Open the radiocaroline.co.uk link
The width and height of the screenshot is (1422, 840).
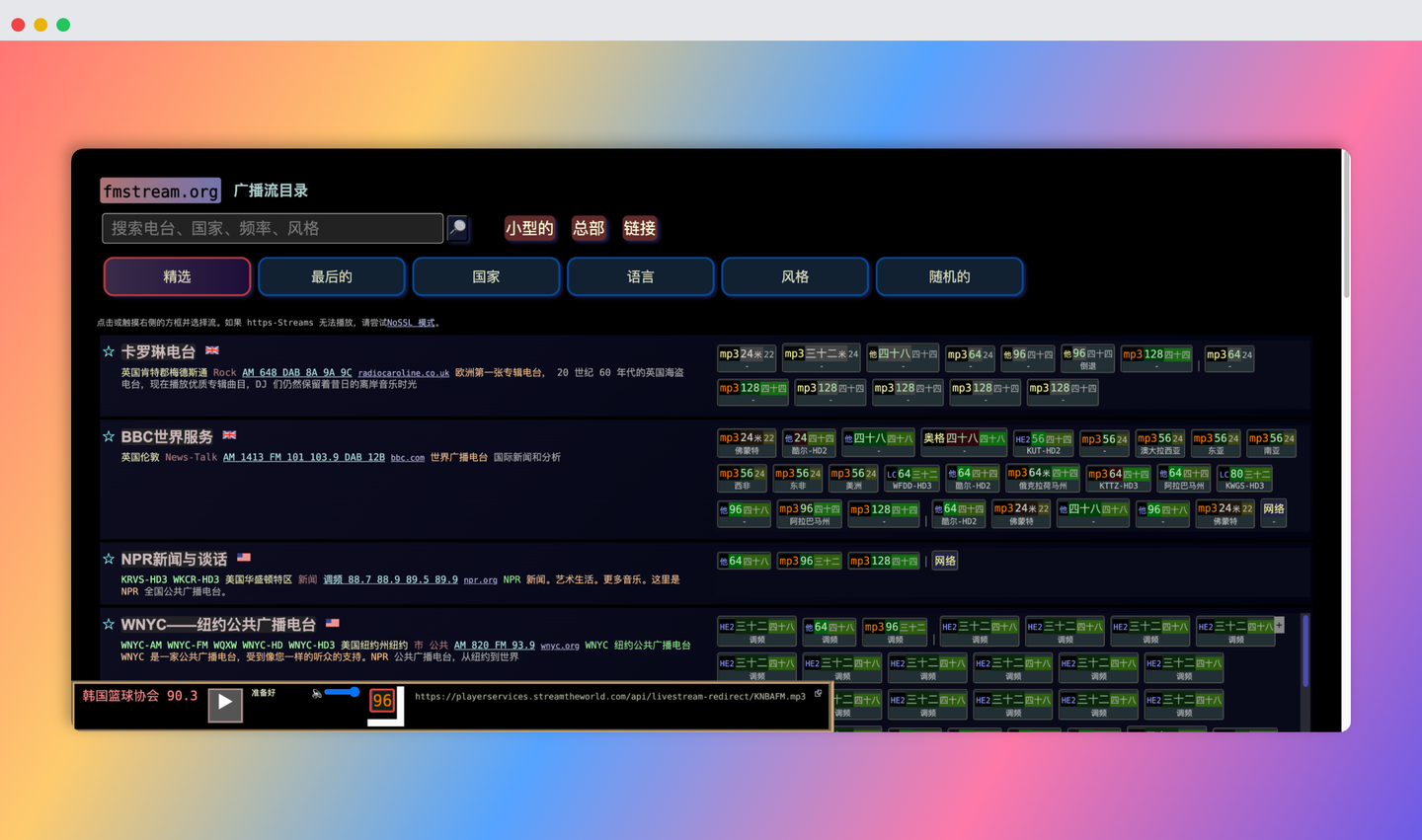[404, 372]
